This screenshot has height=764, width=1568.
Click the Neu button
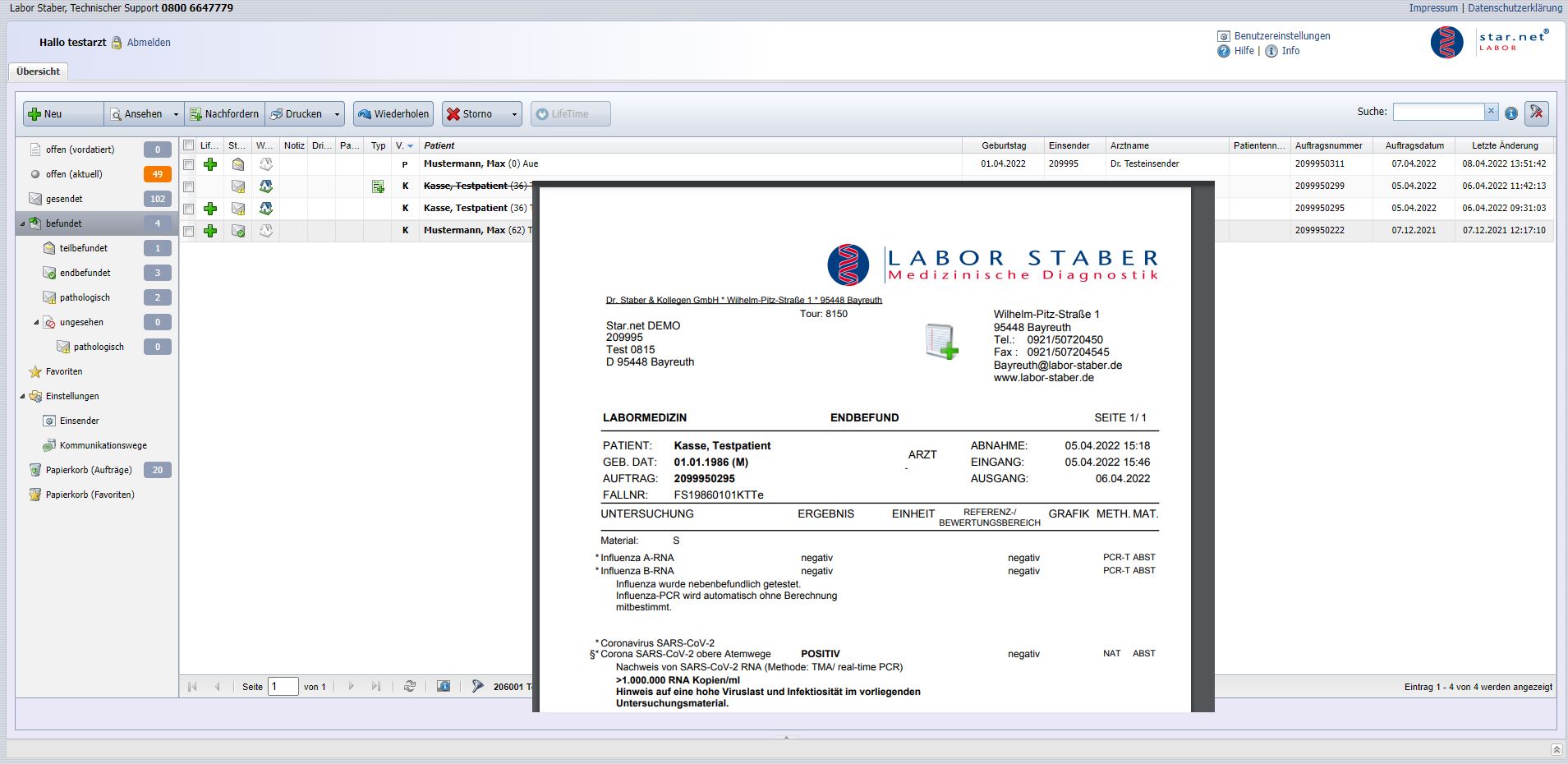click(63, 114)
